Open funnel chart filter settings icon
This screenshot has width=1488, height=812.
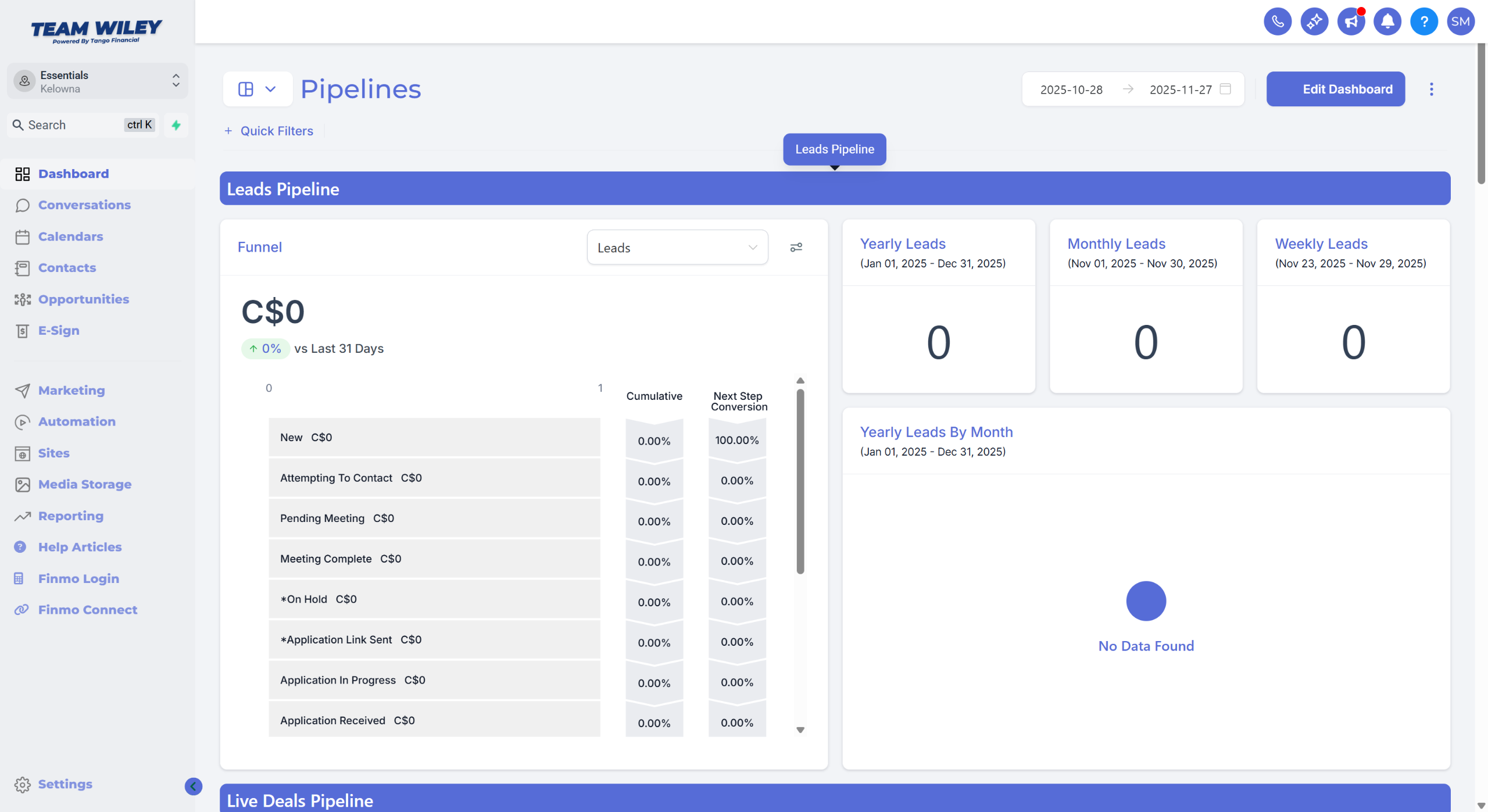coord(796,248)
